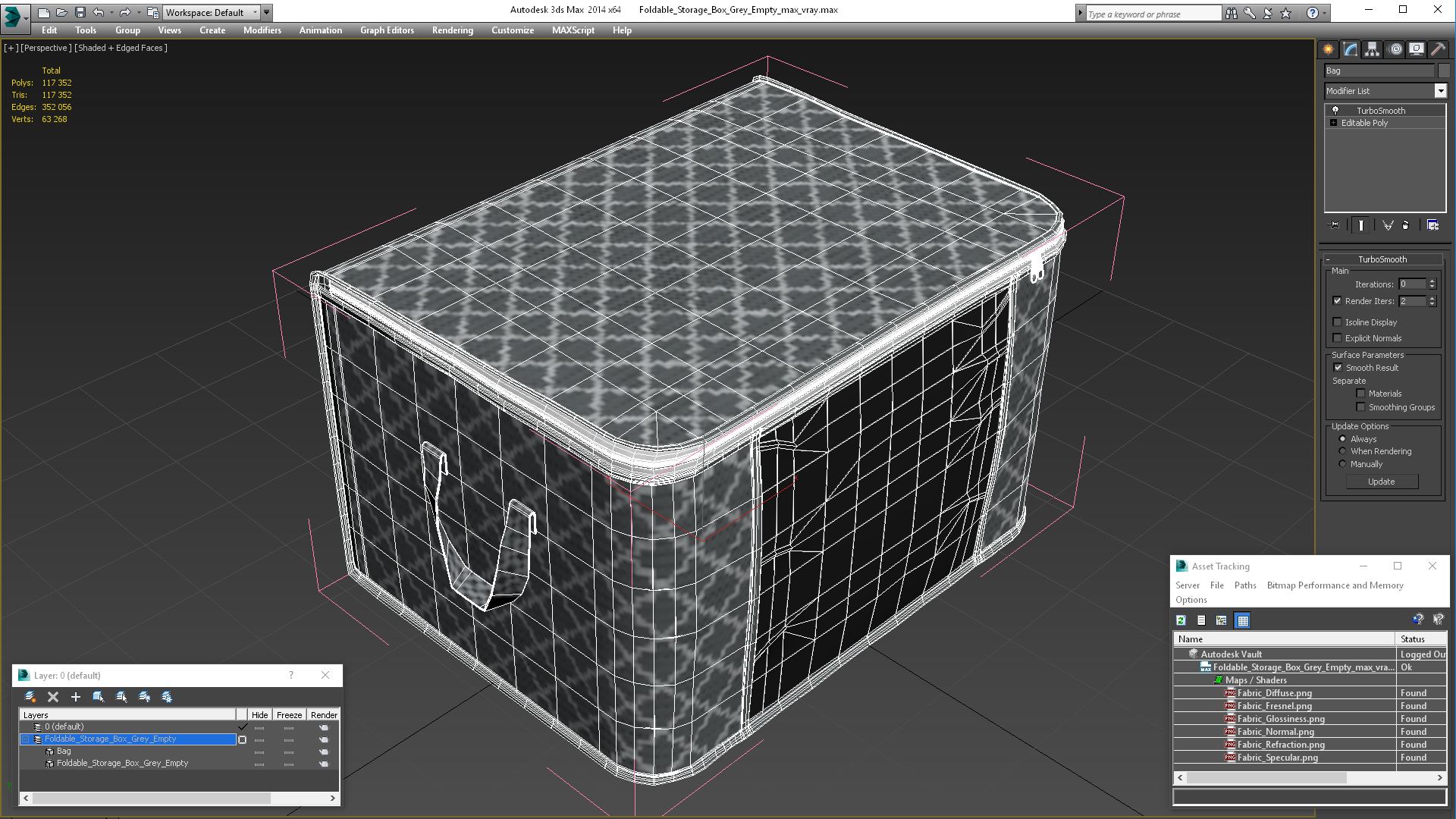
Task: Click the object color swatch beside Bag
Action: pos(1444,71)
